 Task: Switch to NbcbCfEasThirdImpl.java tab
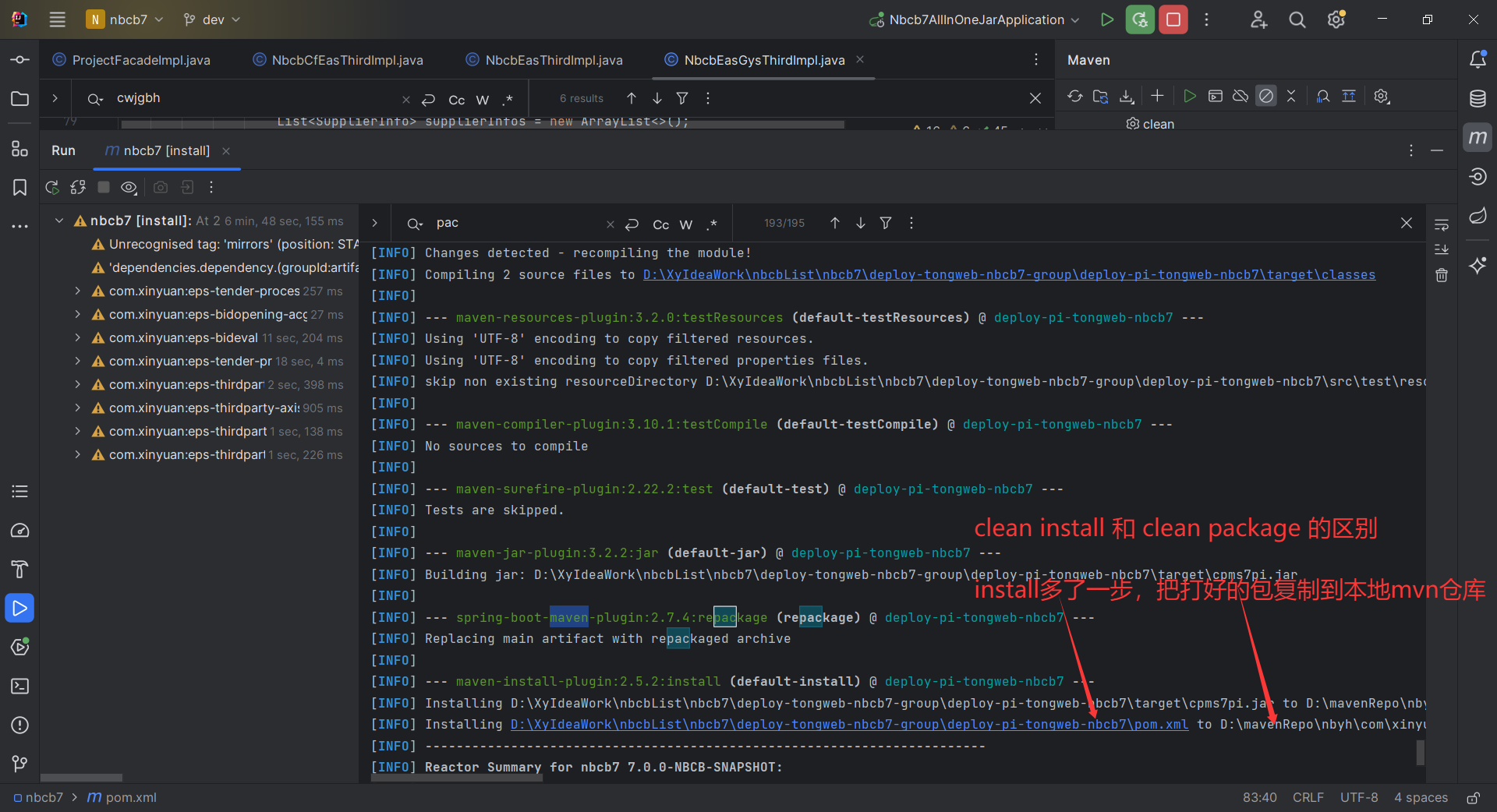point(338,60)
